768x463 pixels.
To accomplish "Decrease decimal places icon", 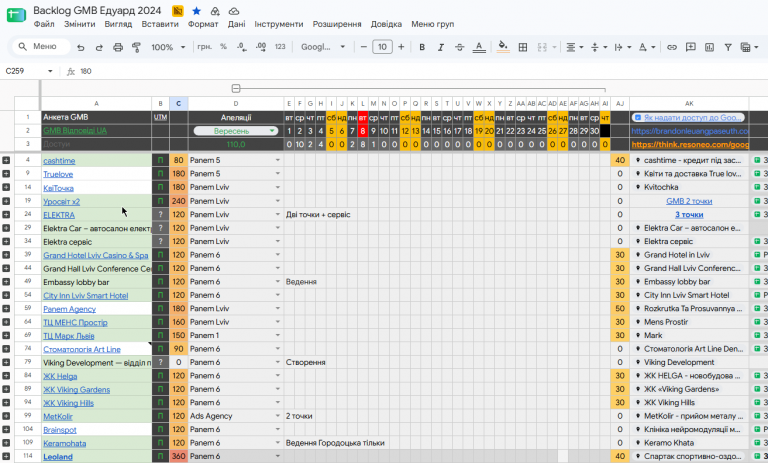I will point(241,47).
